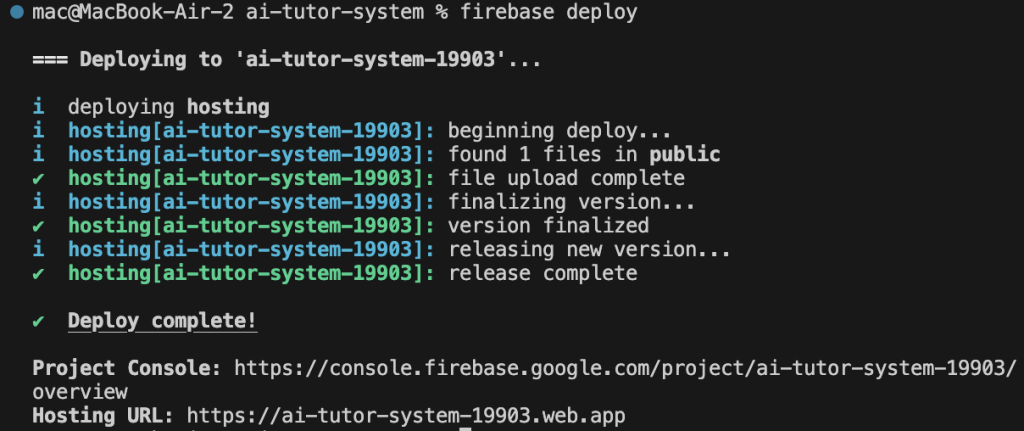Click the info icon beside finalizing version
The height and width of the screenshot is (431, 1024).
(x=39, y=202)
